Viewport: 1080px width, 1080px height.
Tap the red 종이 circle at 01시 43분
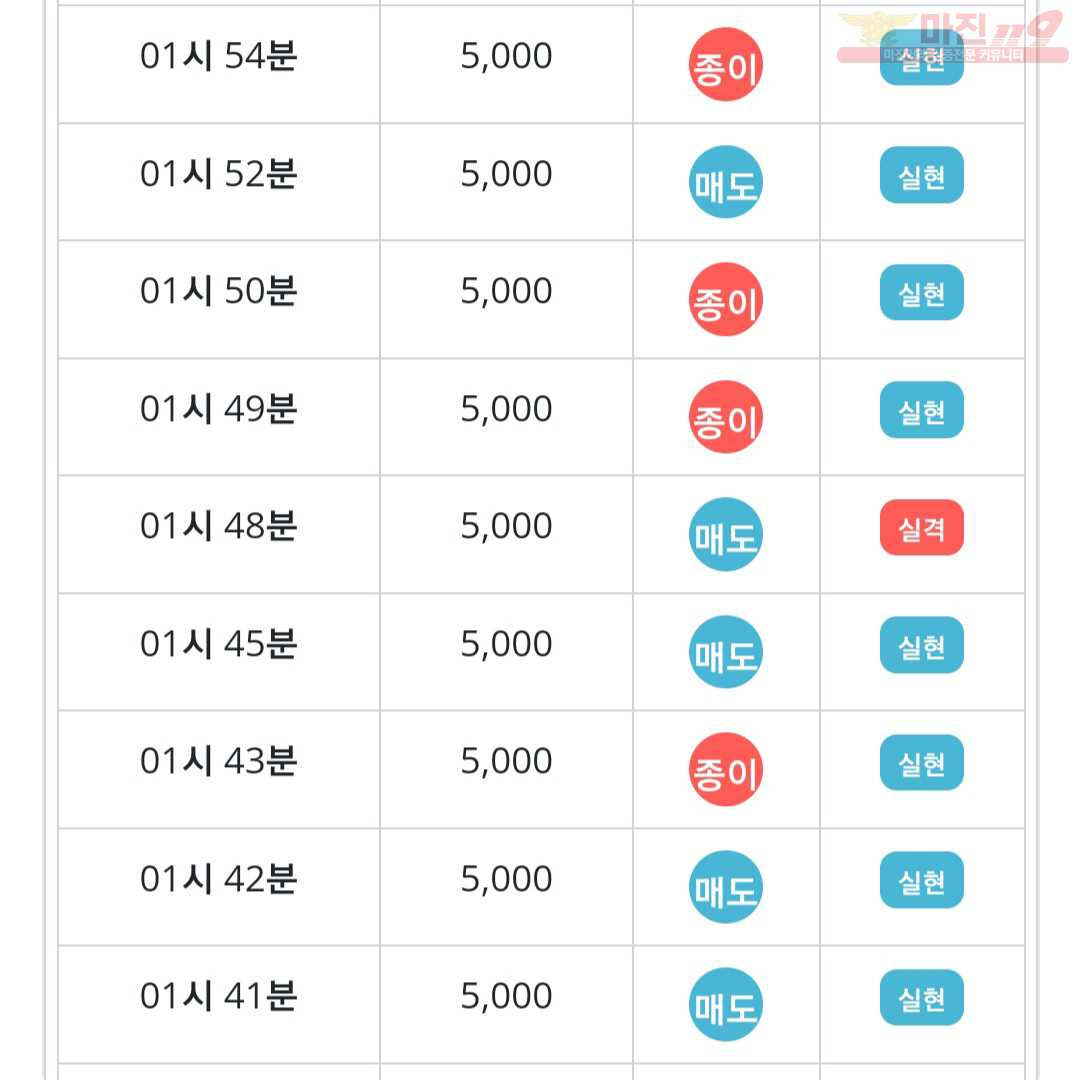(x=725, y=769)
